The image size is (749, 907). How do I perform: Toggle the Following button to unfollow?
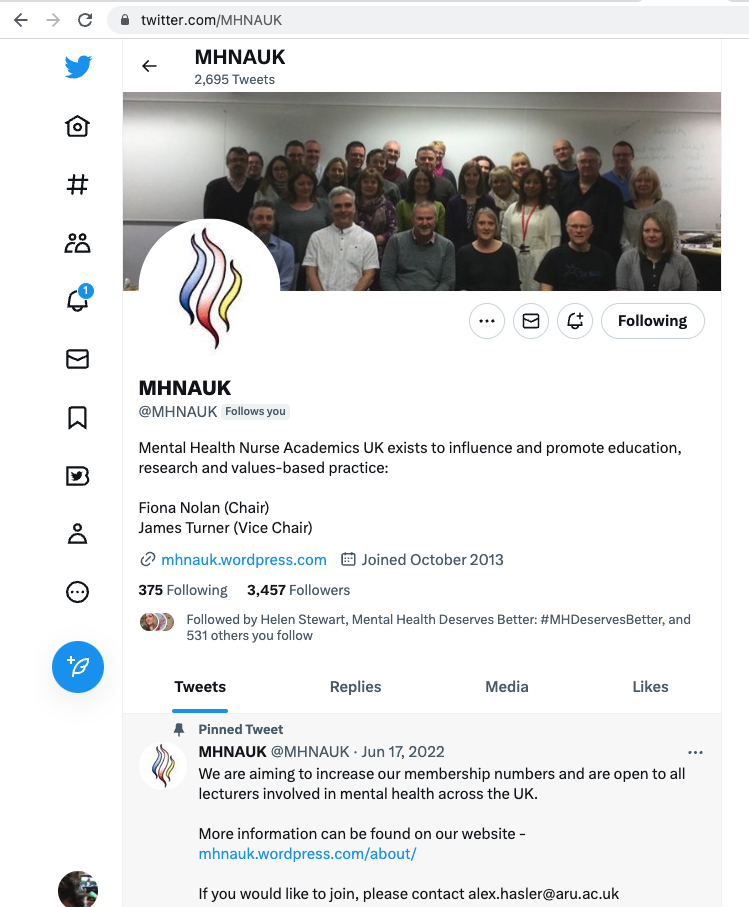652,320
